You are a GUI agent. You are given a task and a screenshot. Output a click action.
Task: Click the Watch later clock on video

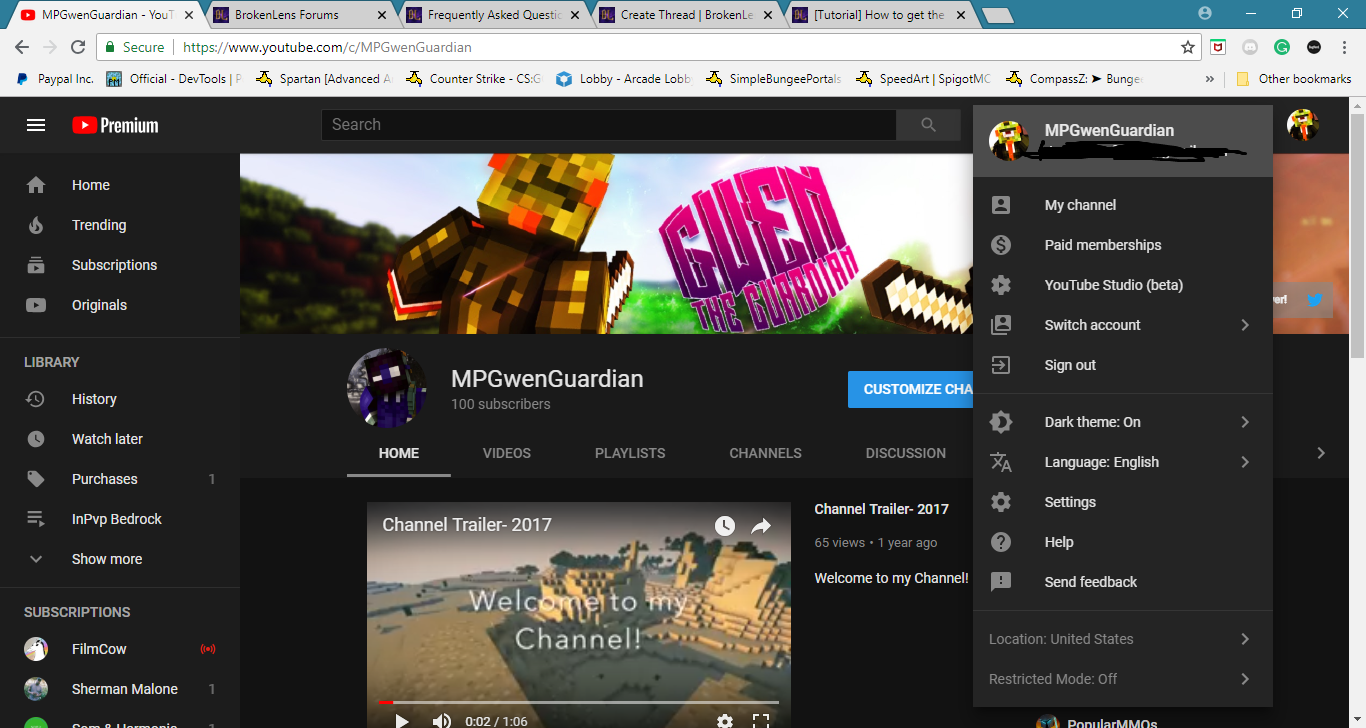pos(725,525)
